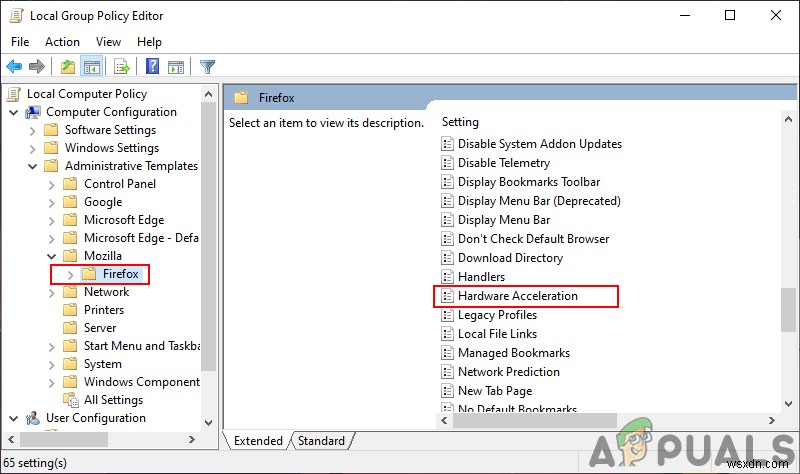Click the Setting column header
The width and height of the screenshot is (800, 474).
[460, 122]
